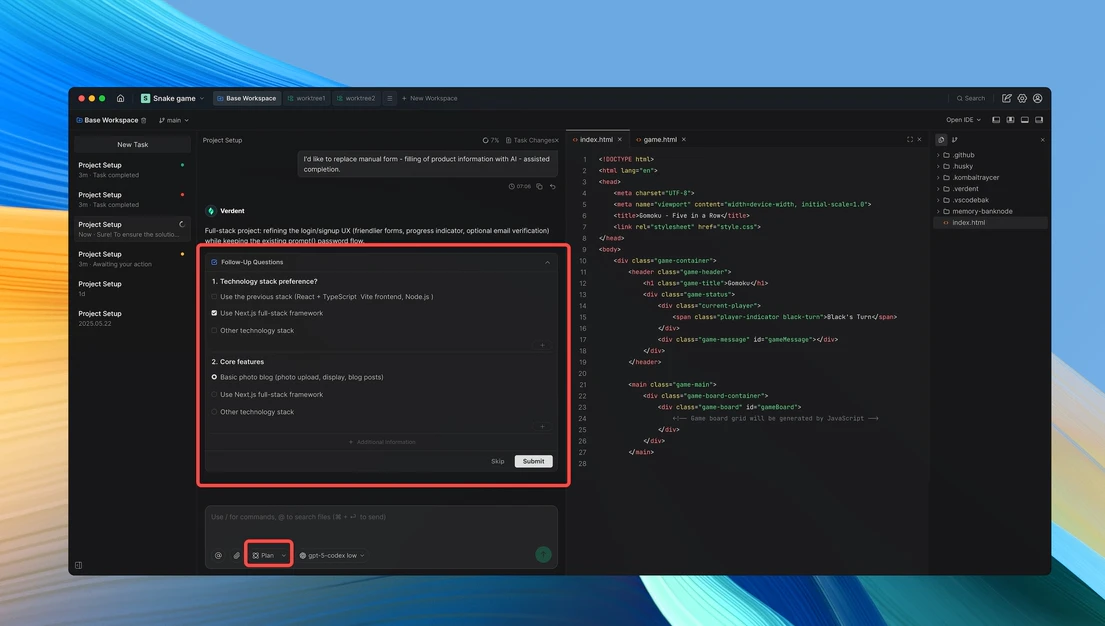This screenshot has width=1105, height=626.
Task: Open the settings gear icon
Action: coord(1022,98)
